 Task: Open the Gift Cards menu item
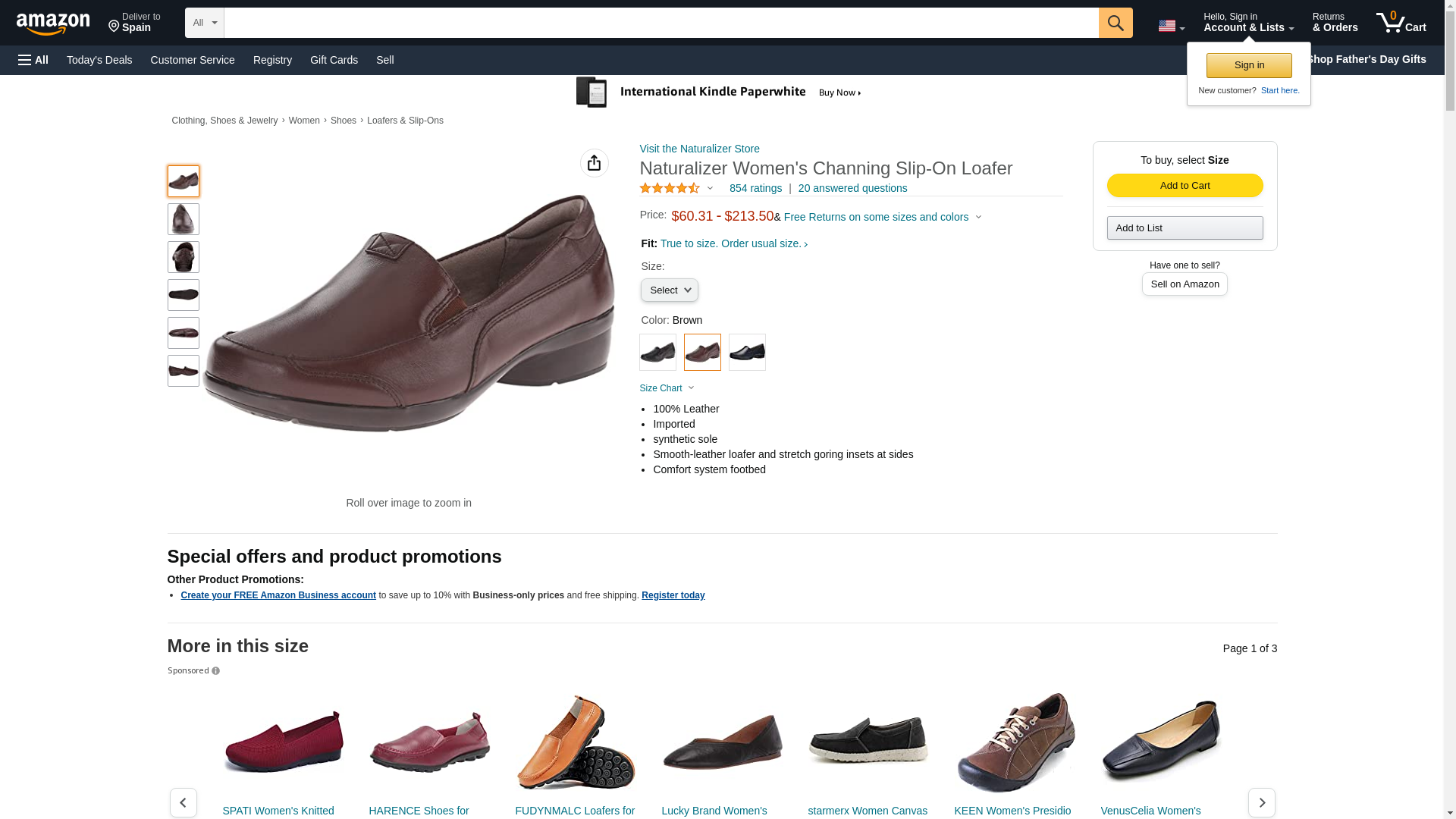[334, 60]
